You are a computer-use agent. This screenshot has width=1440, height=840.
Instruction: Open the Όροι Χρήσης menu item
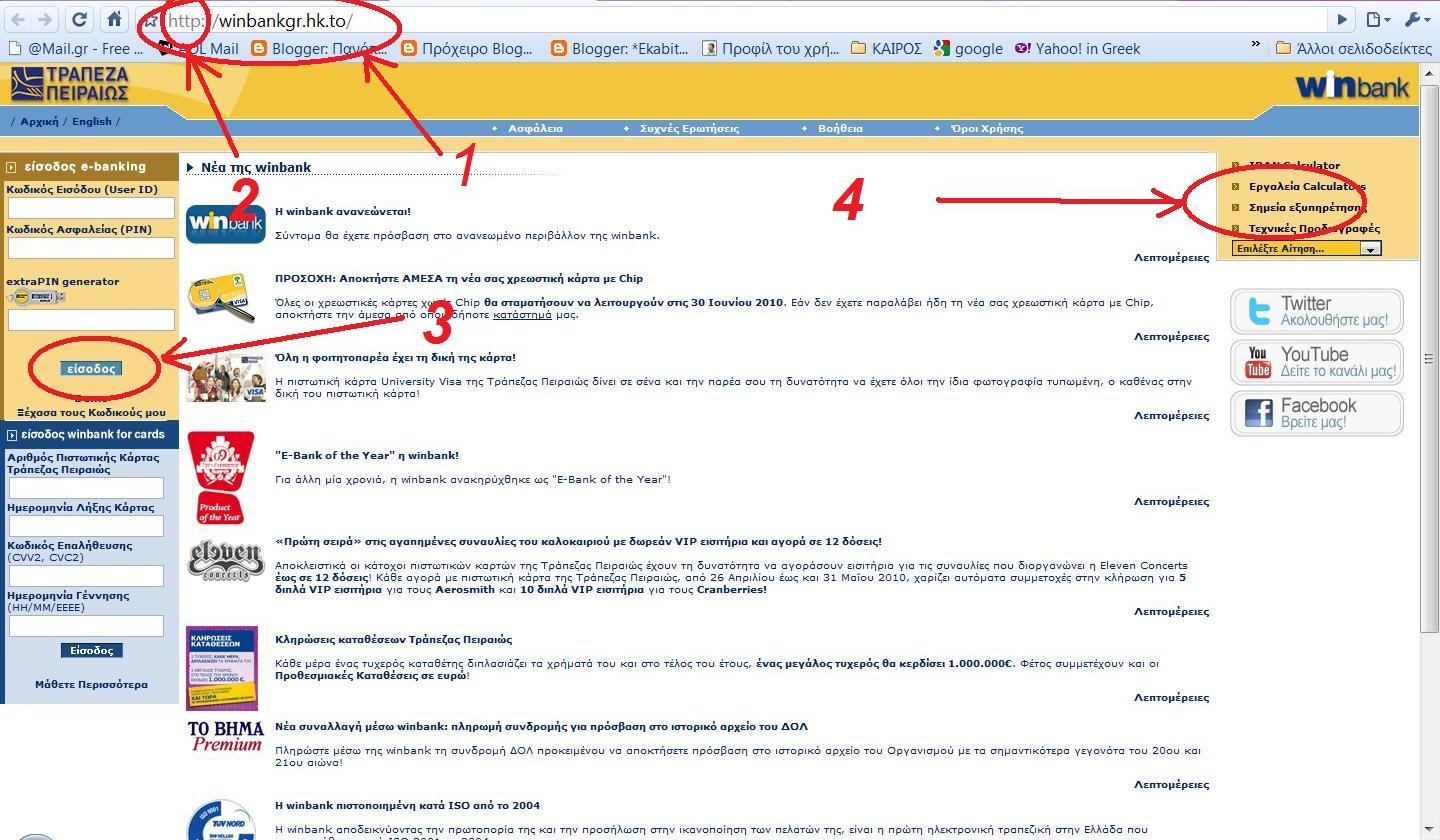pyautogui.click(x=987, y=128)
